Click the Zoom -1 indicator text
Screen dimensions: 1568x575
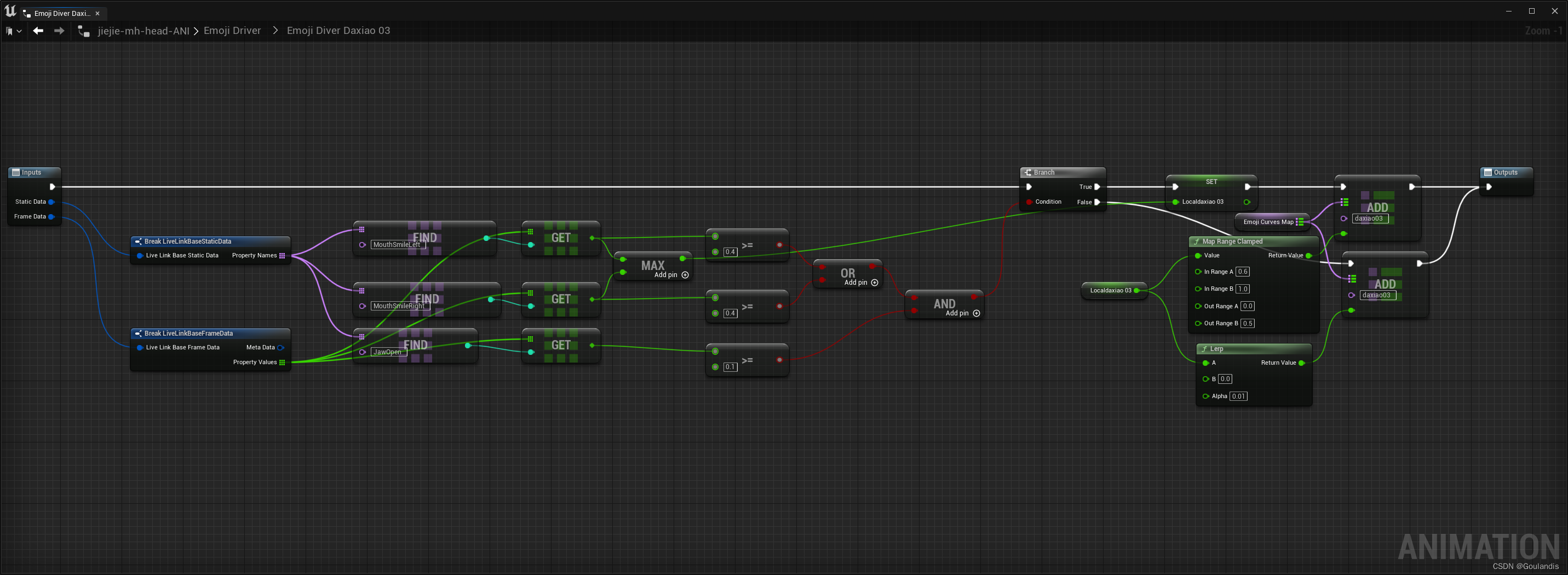[x=1543, y=31]
